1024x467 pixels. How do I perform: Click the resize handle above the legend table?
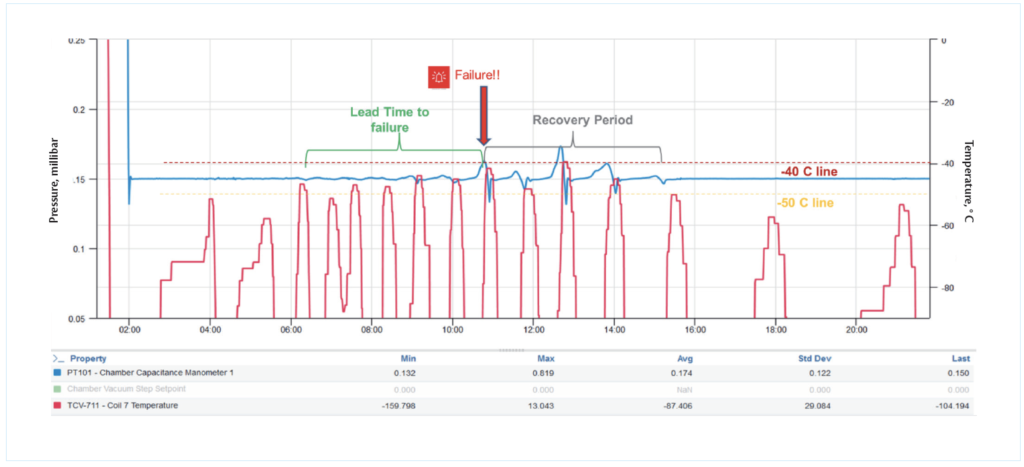pos(512,350)
